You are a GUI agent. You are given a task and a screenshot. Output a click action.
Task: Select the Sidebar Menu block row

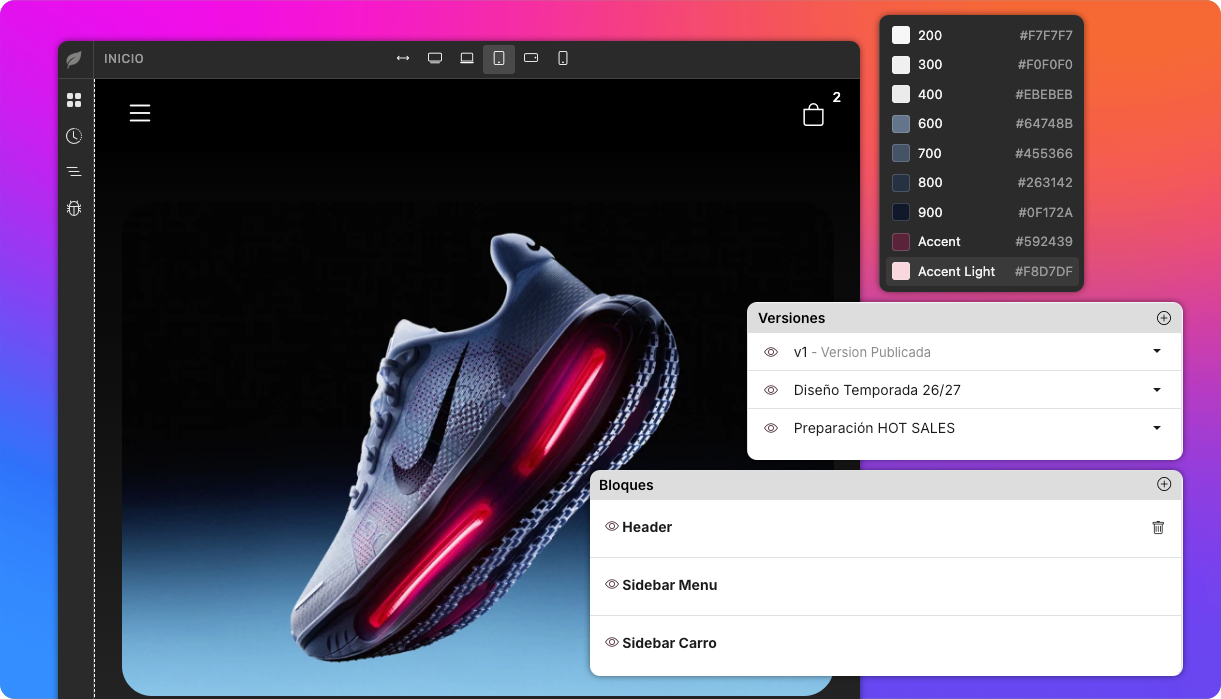coord(886,586)
